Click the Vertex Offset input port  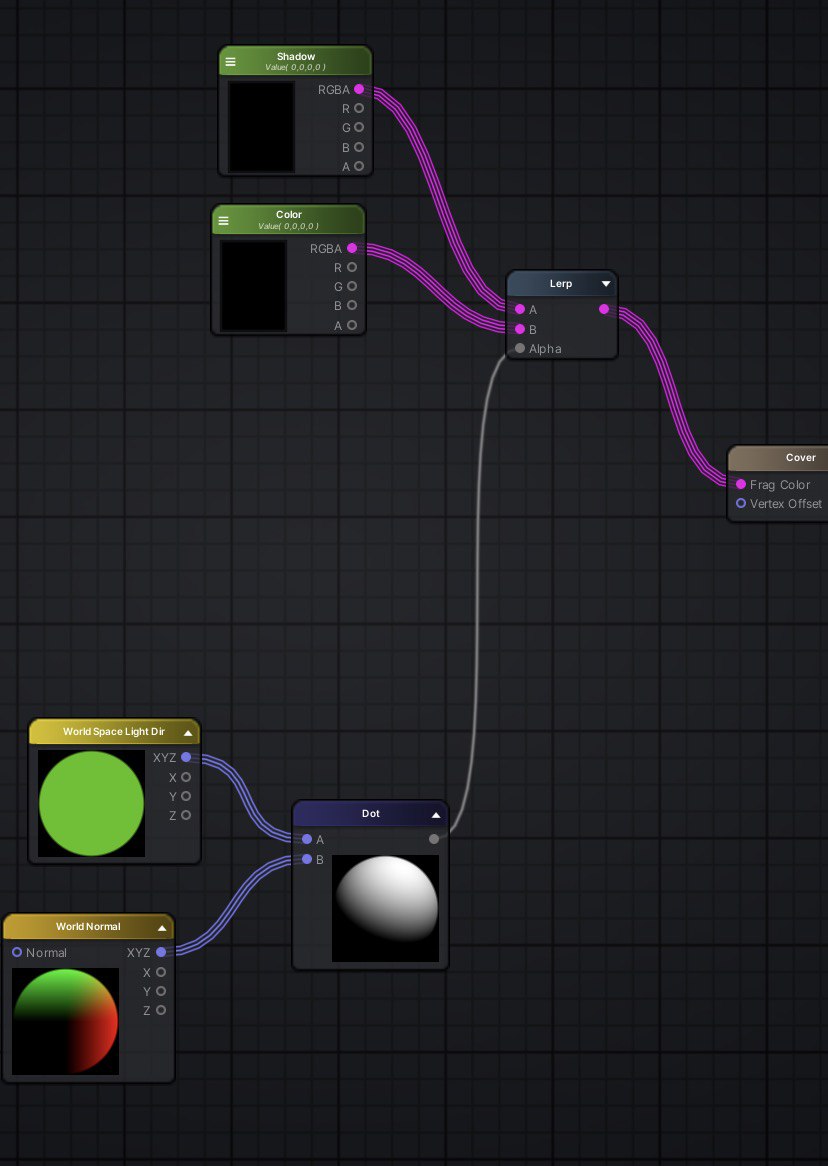click(x=741, y=503)
